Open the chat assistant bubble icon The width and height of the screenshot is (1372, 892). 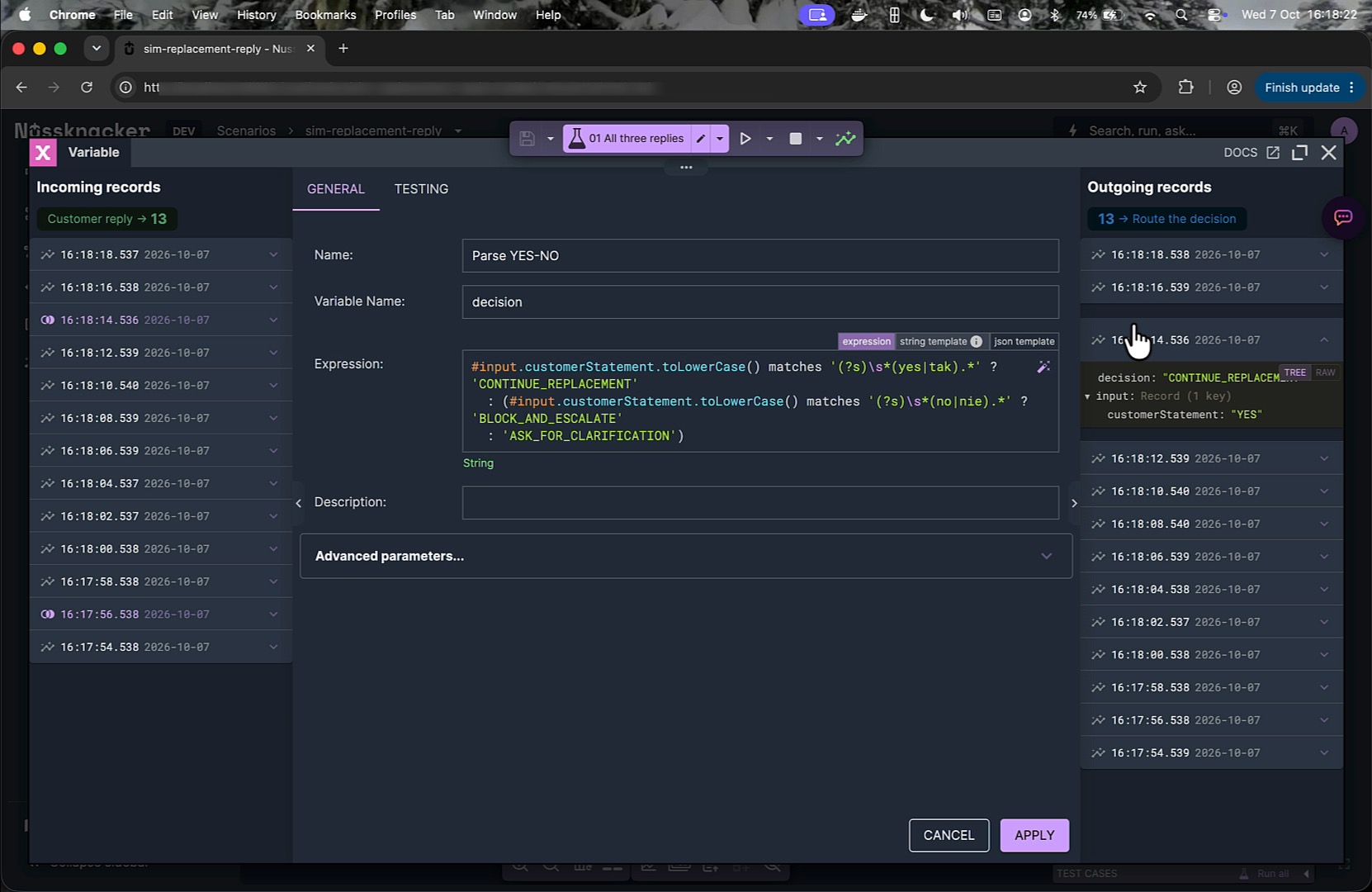(x=1343, y=217)
